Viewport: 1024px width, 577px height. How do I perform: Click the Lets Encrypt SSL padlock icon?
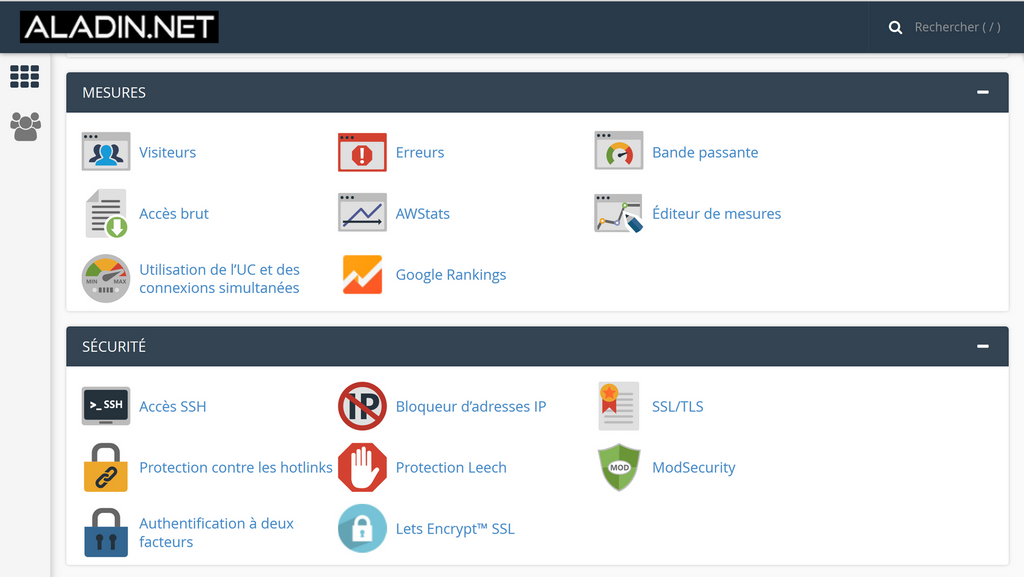[362, 529]
